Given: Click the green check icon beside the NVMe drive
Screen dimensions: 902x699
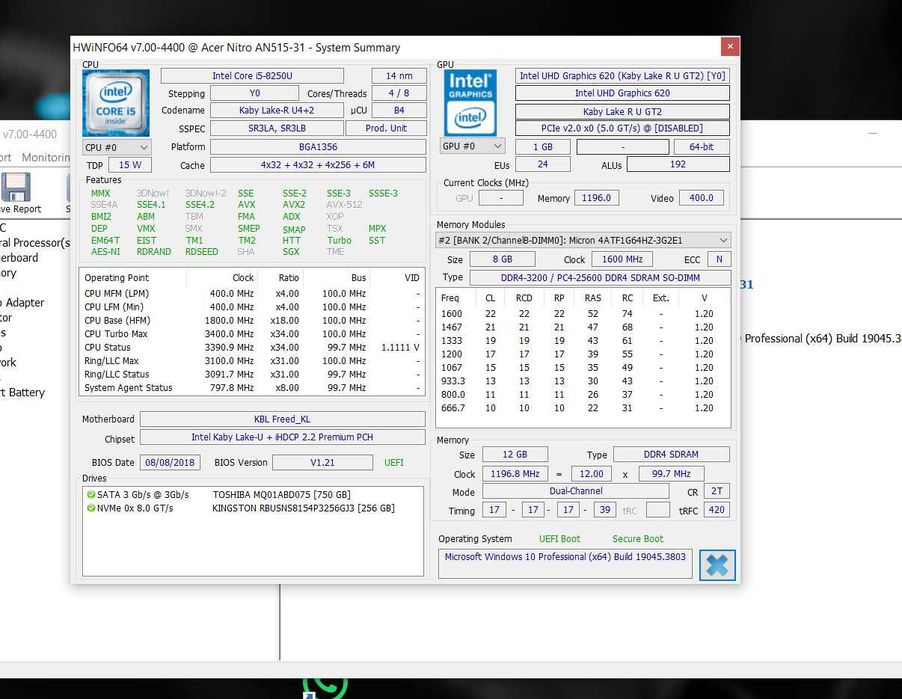Looking at the screenshot, I should point(91,508).
